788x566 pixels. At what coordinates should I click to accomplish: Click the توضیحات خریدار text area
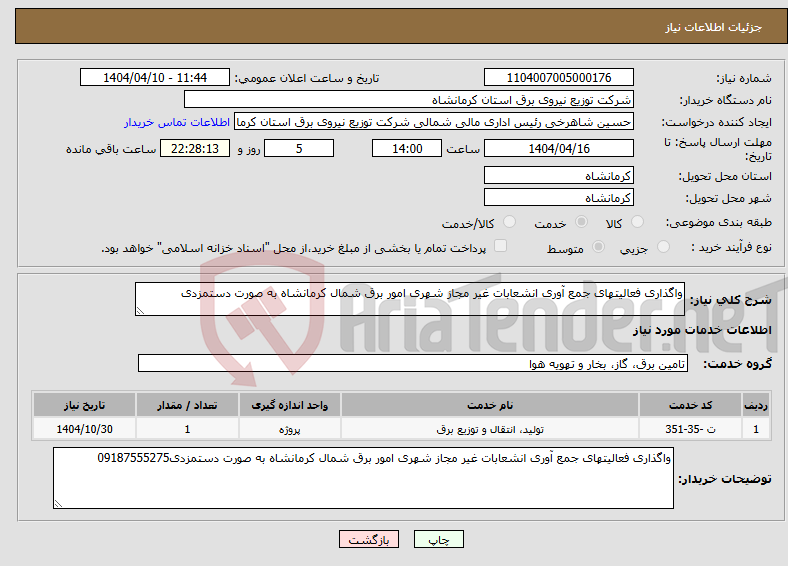363,478
